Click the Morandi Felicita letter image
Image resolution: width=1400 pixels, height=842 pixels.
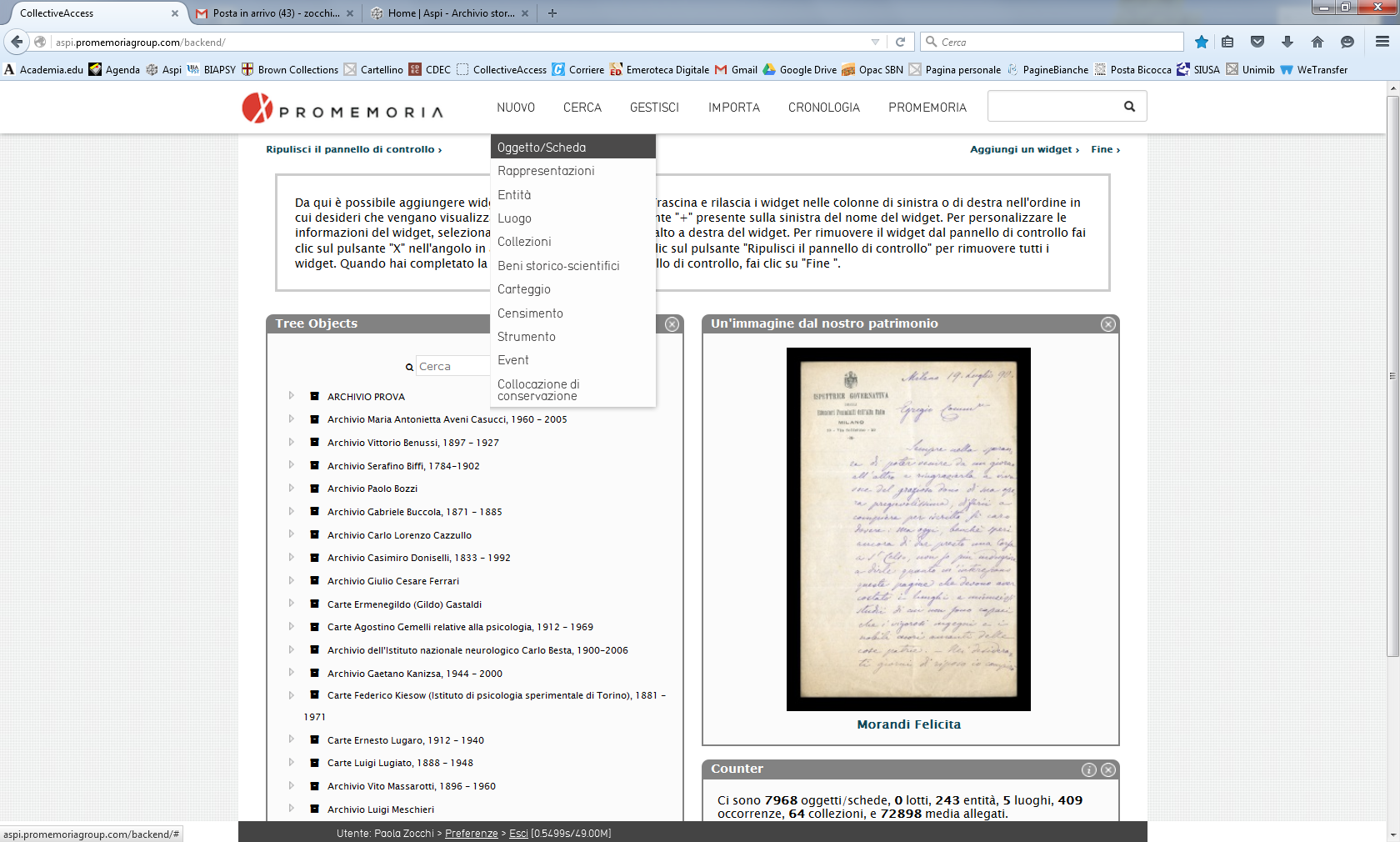click(908, 529)
